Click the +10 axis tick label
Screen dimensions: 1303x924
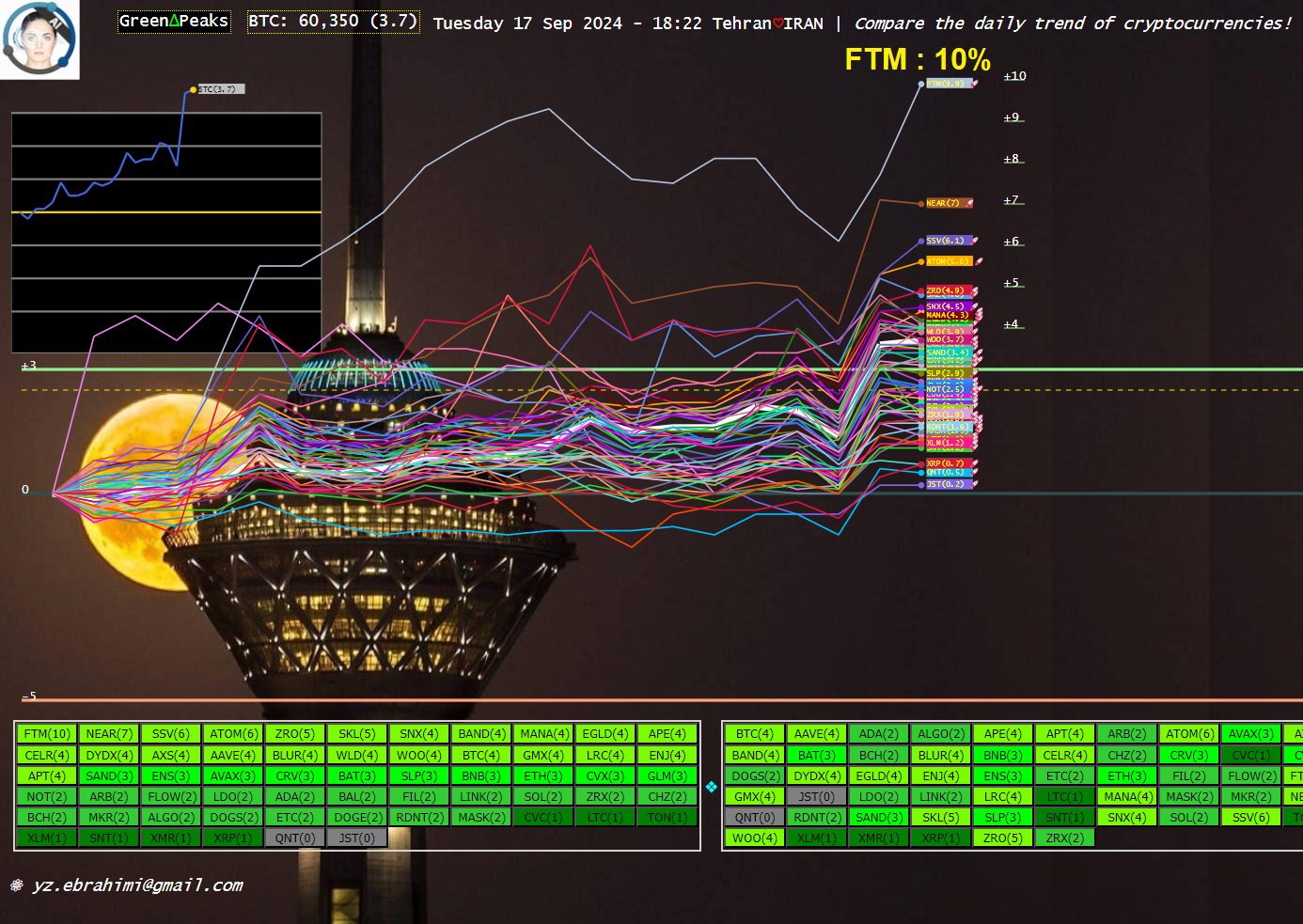point(1014,76)
